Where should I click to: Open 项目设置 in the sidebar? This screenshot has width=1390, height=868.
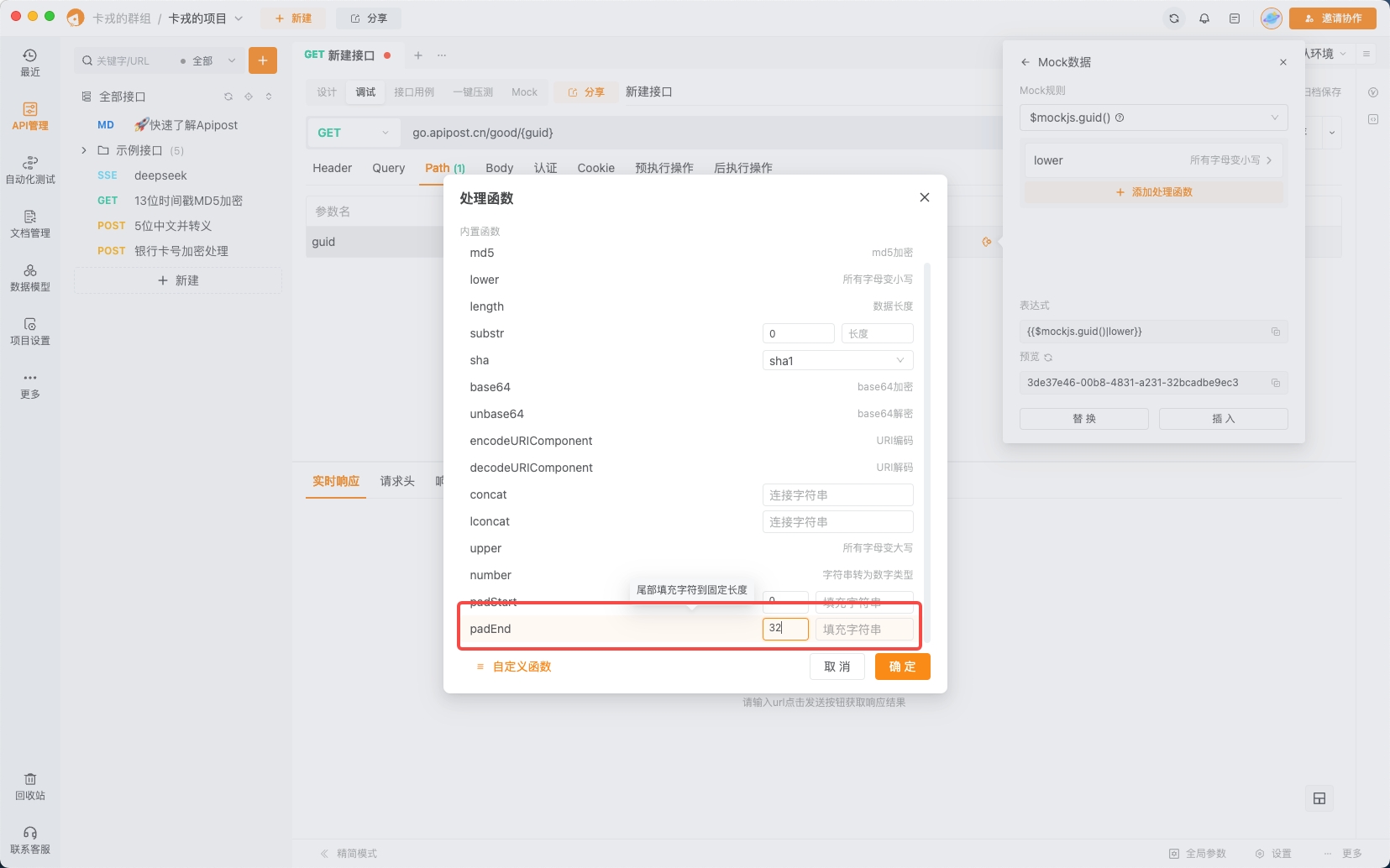tap(30, 332)
